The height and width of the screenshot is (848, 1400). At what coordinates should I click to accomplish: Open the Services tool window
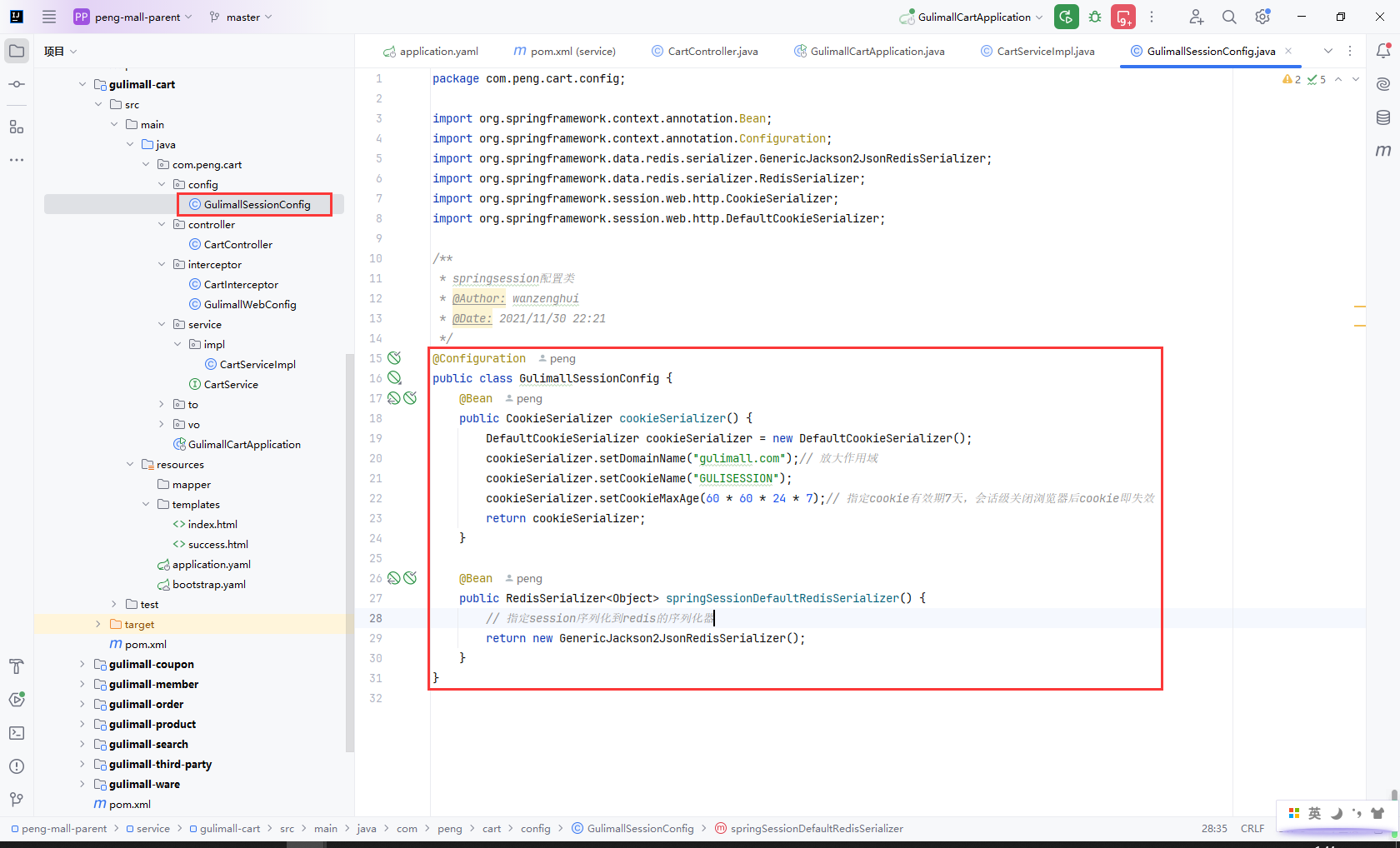click(17, 700)
